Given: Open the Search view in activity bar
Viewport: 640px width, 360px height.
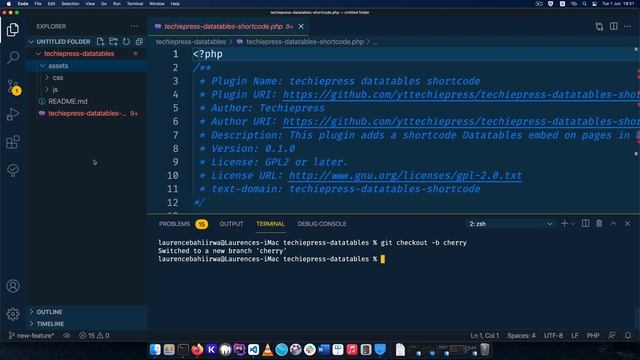Looking at the screenshot, I should click(x=13, y=58).
